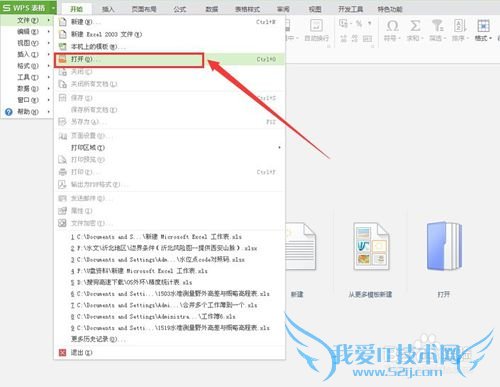This screenshot has width=500, height=387.
Task: Select the 数据(D) left menu item
Action: tap(27, 89)
